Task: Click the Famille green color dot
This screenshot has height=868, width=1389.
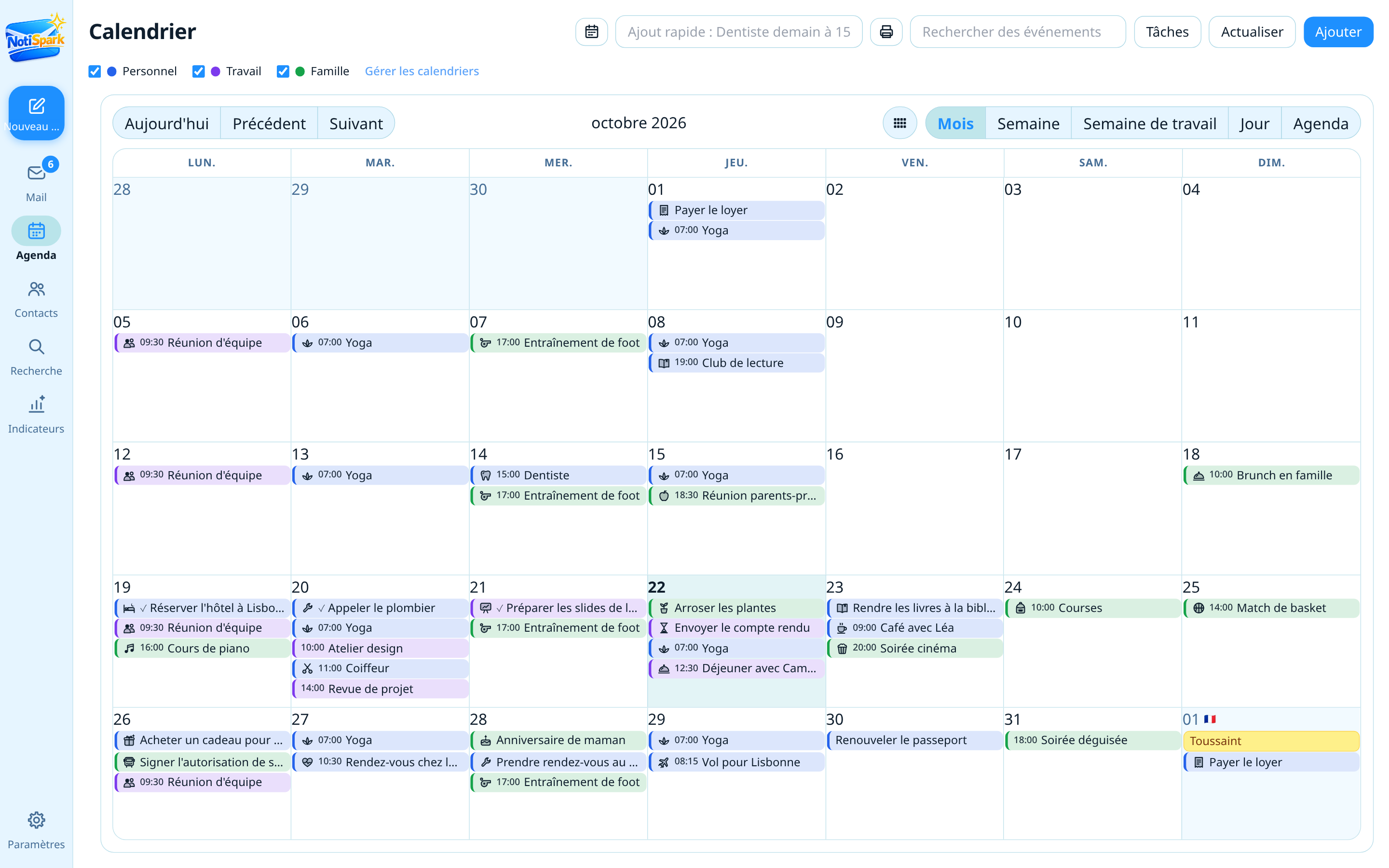Action: pyautogui.click(x=300, y=71)
